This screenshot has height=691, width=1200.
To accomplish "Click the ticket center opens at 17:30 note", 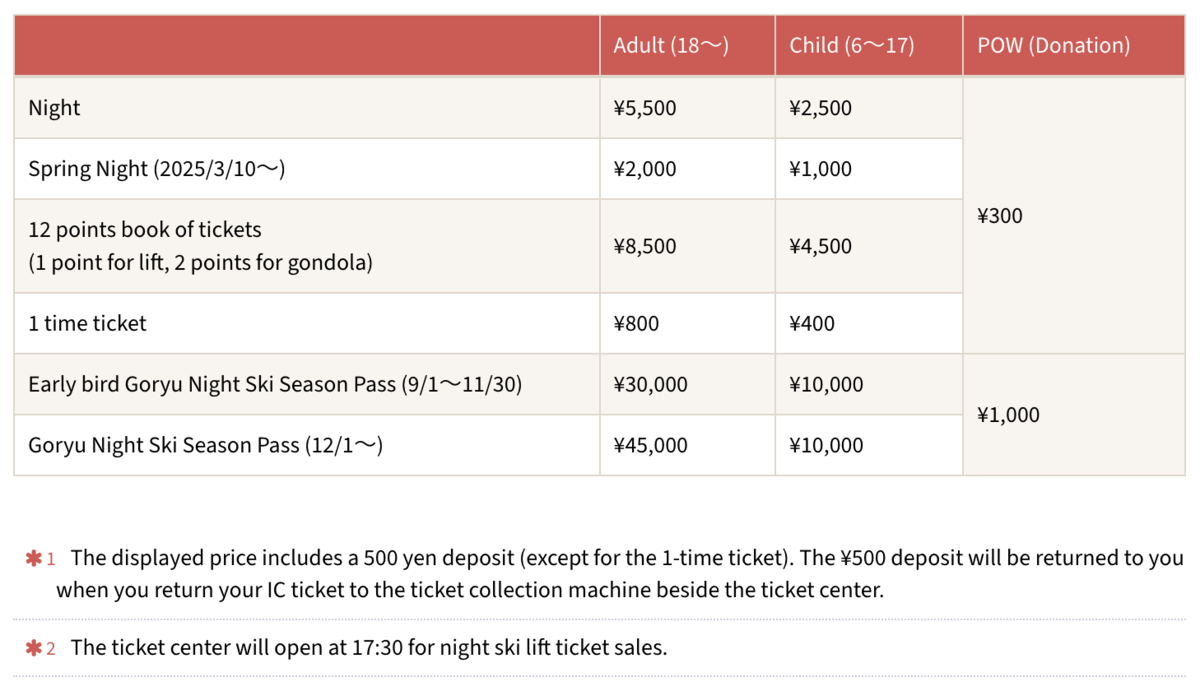I will click(x=369, y=648).
